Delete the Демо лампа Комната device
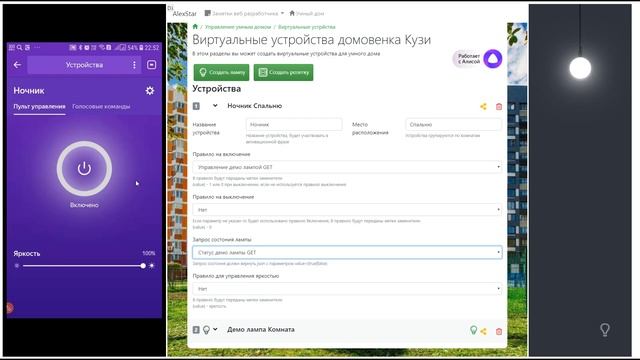Image resolution: width=640 pixels, height=360 pixels. (x=499, y=331)
